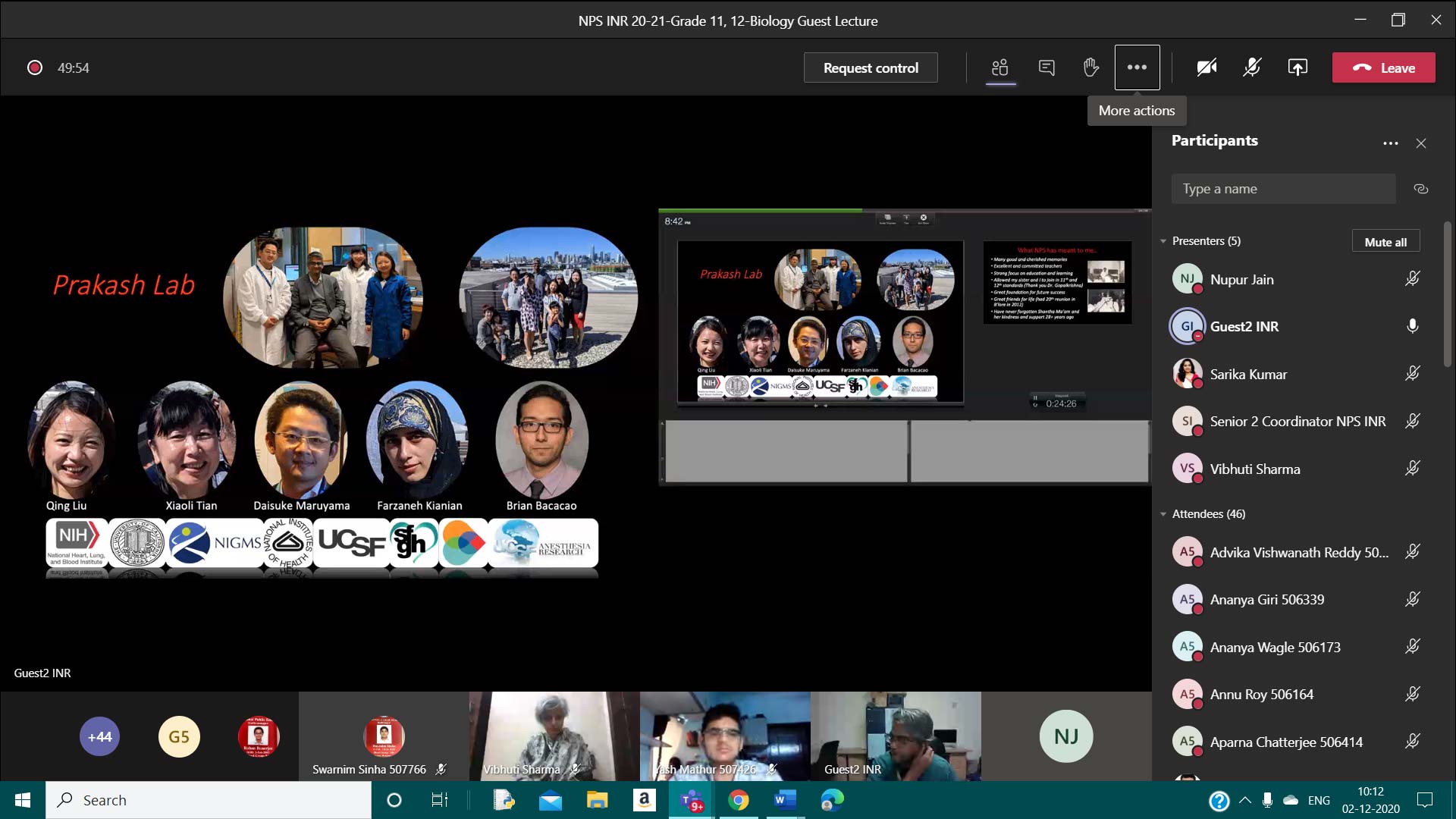Select Guest2 INR in presenters list
Screen dimensions: 1456x819
pos(1297,326)
